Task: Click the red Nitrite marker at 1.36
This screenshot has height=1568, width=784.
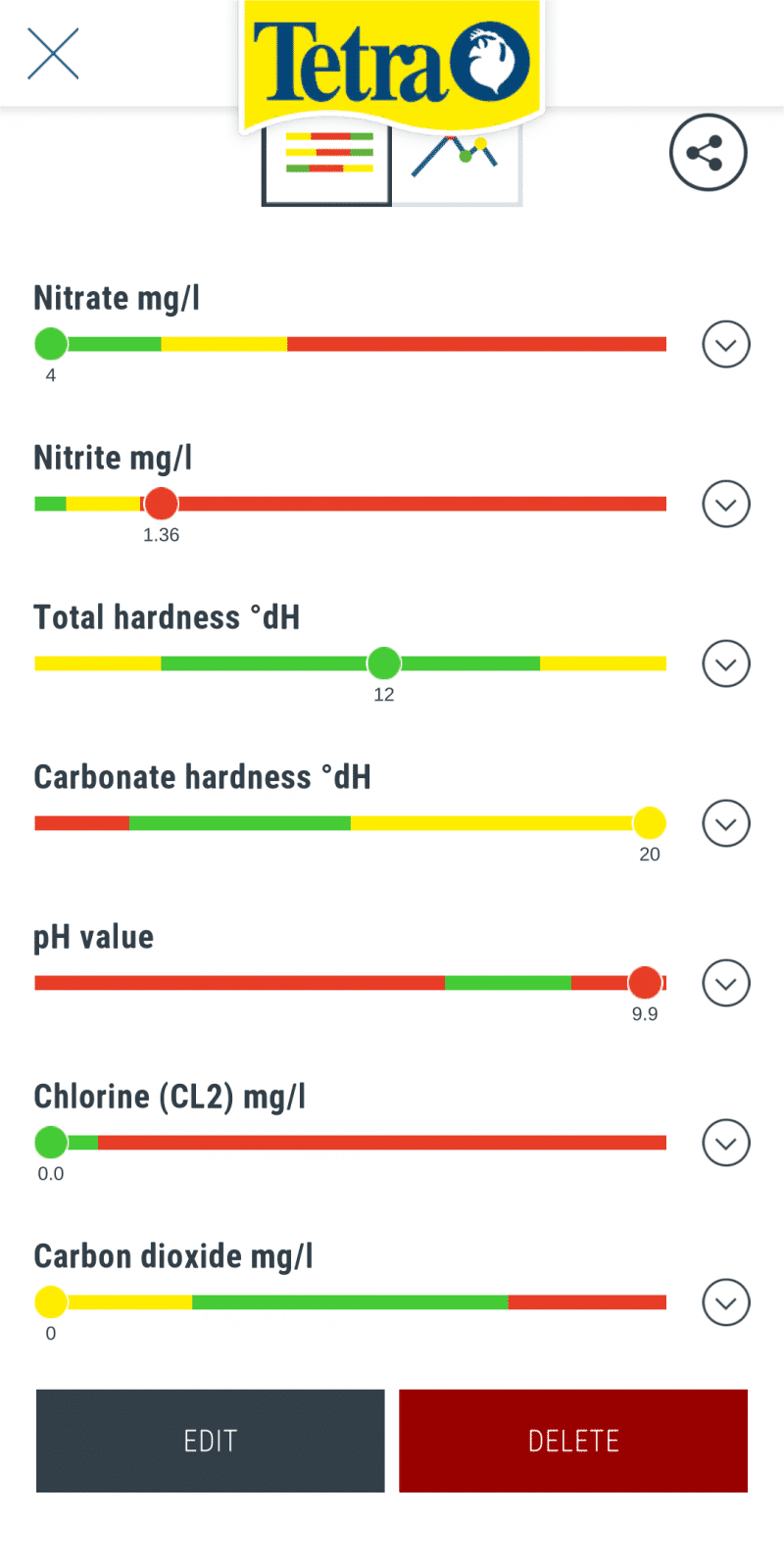Action: (161, 504)
